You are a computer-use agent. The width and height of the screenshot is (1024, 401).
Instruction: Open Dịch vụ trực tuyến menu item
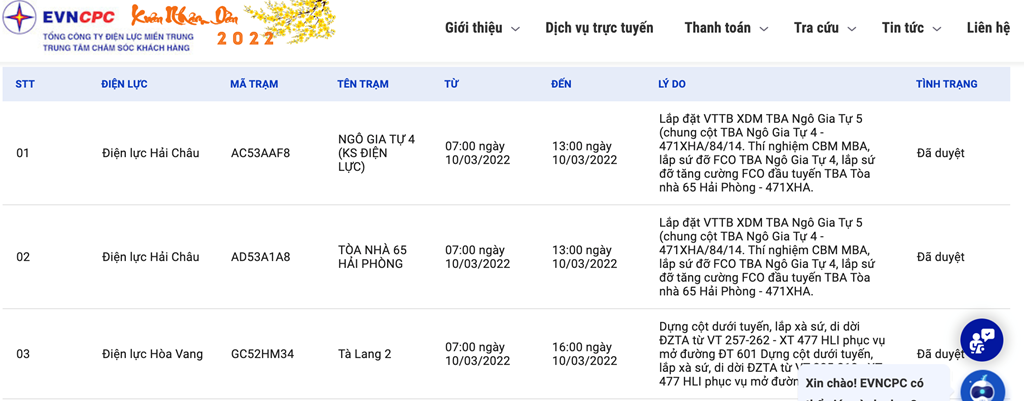point(599,27)
